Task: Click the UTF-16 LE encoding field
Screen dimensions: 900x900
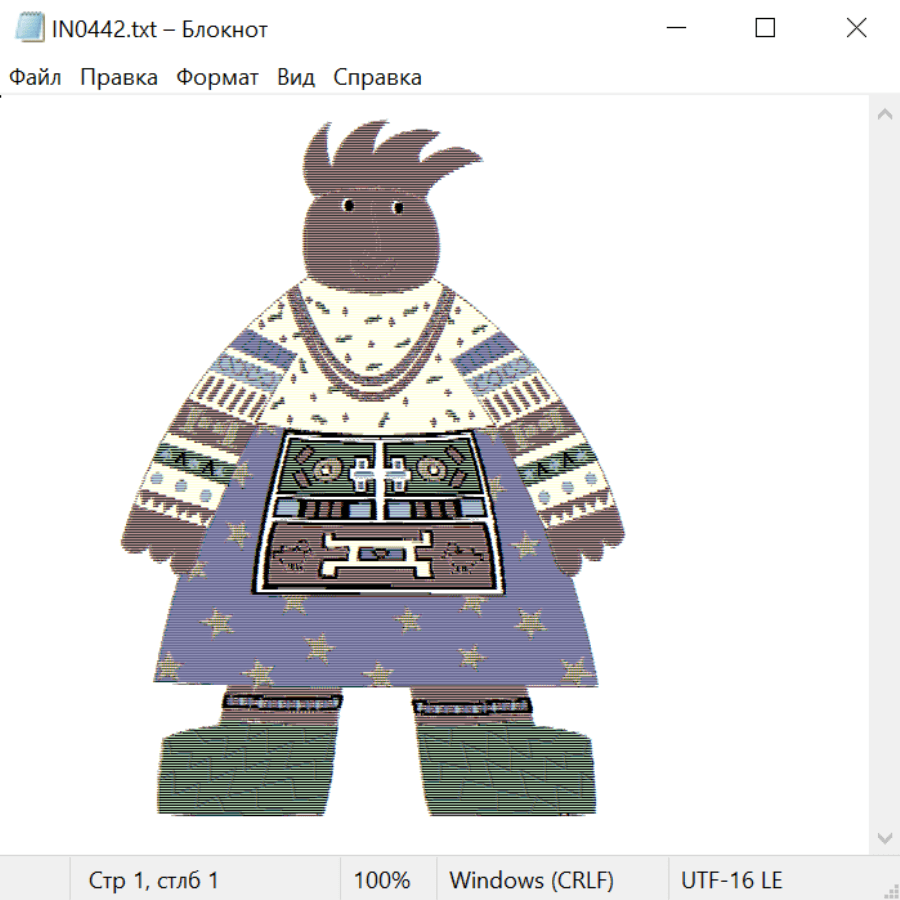Action: click(x=732, y=881)
